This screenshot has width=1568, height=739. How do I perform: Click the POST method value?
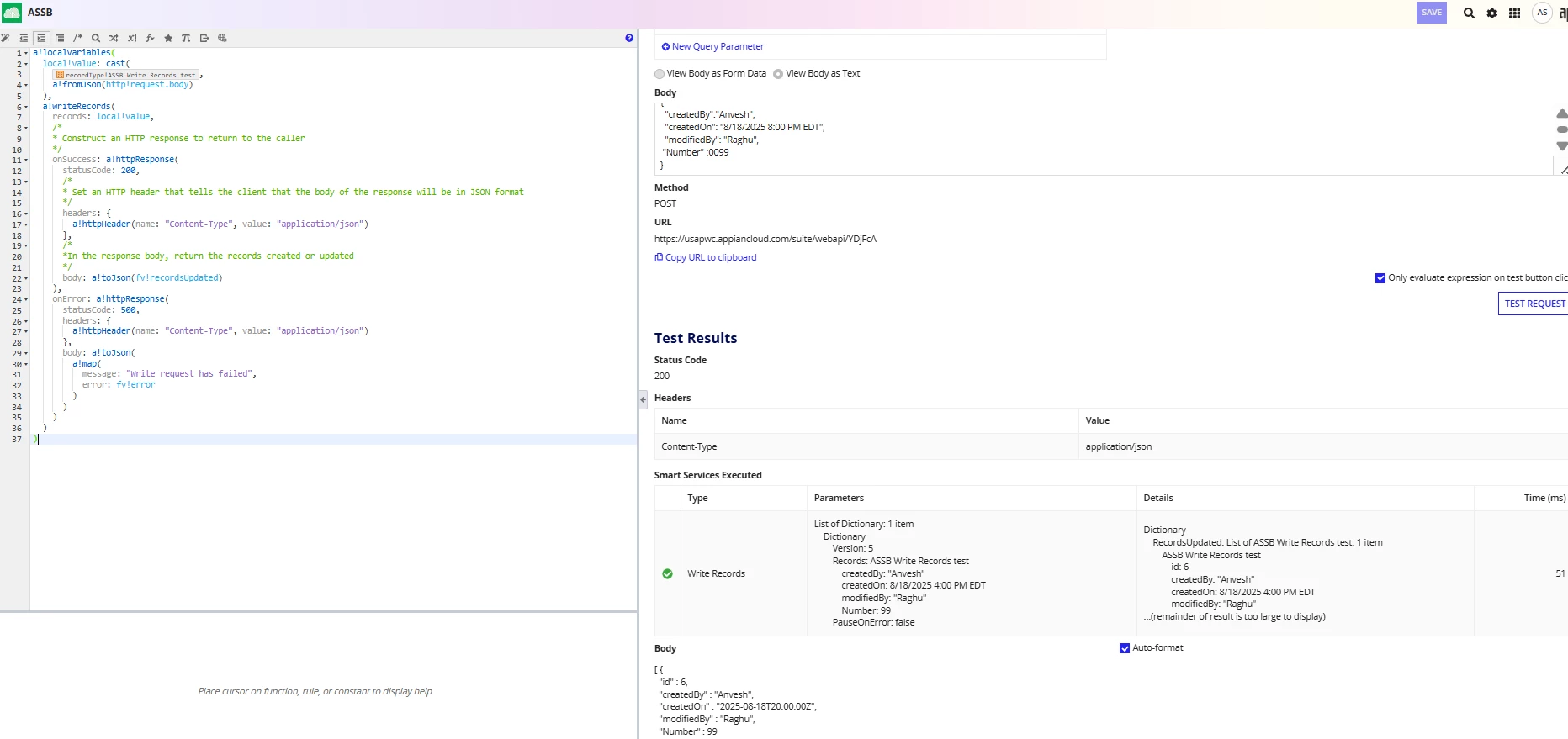tap(665, 203)
